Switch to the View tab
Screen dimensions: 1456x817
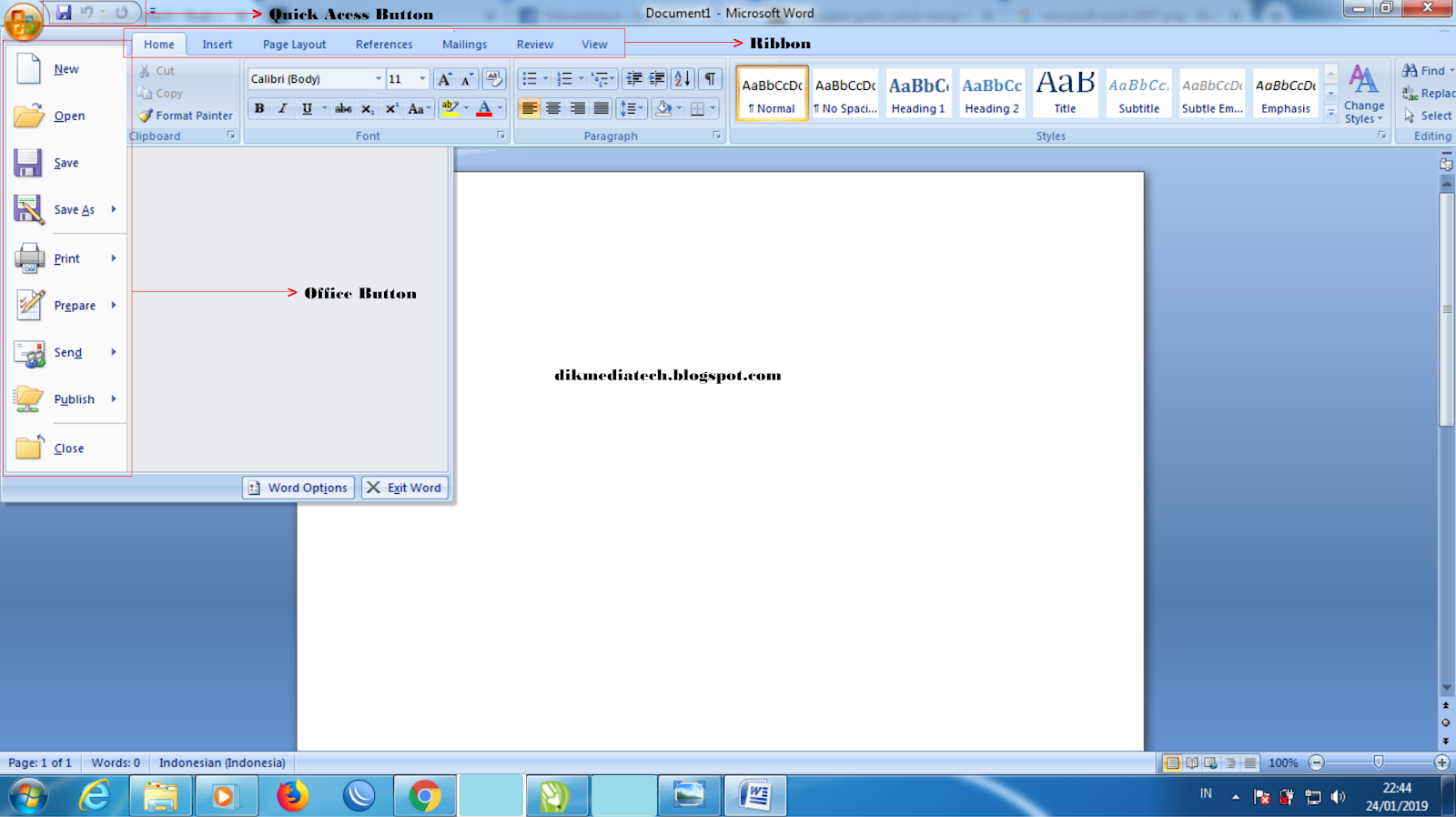click(594, 45)
